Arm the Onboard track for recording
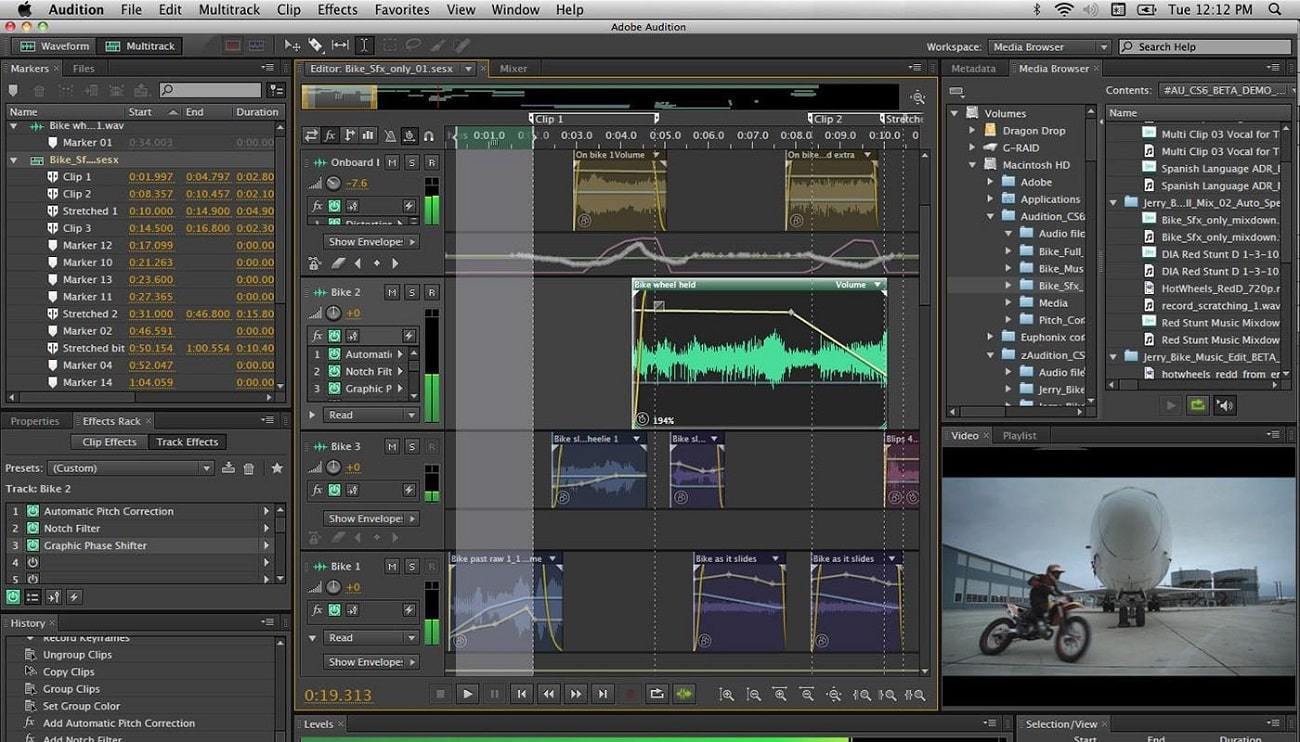1300x742 pixels. coord(430,163)
